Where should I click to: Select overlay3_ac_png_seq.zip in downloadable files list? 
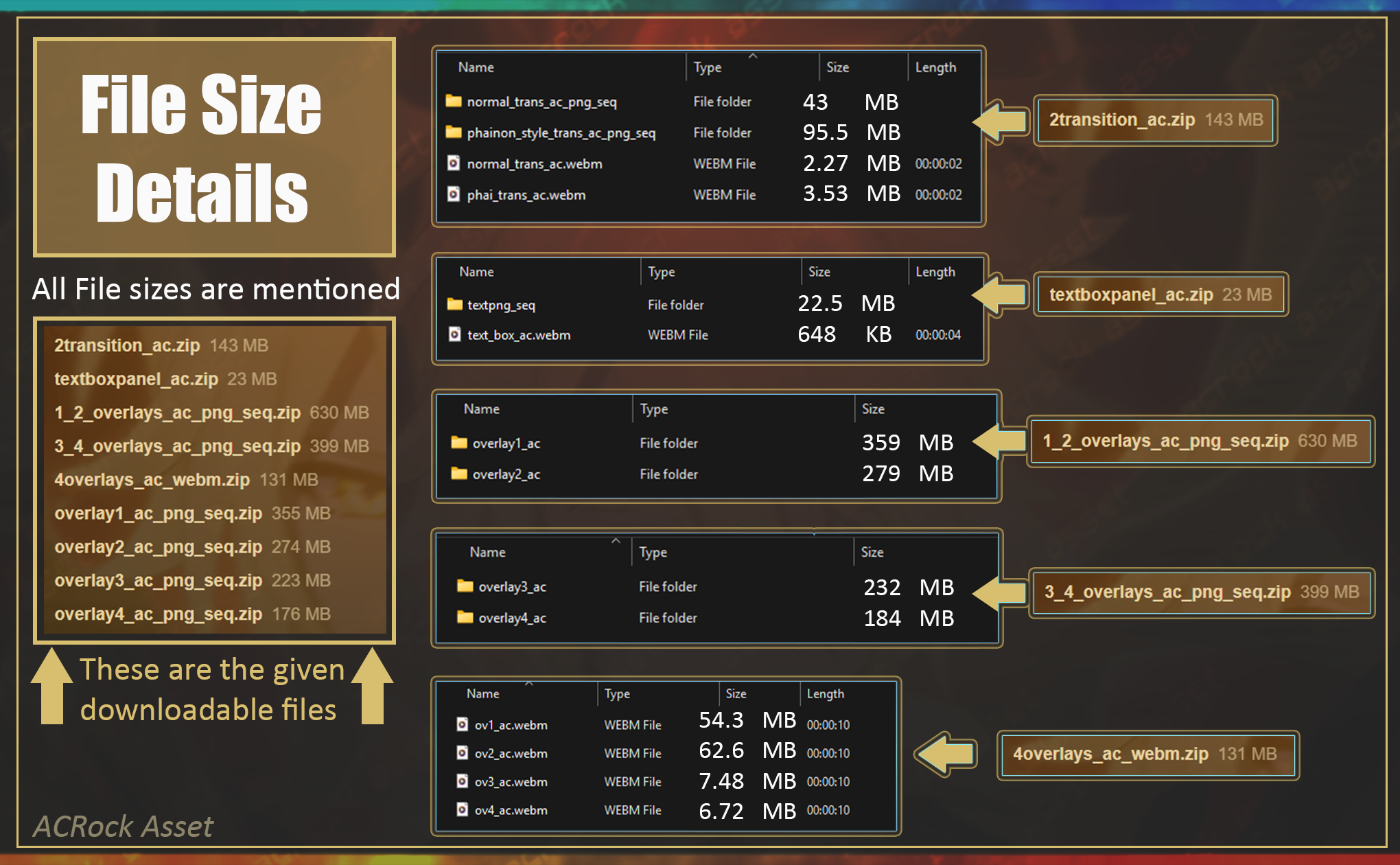[x=192, y=581]
